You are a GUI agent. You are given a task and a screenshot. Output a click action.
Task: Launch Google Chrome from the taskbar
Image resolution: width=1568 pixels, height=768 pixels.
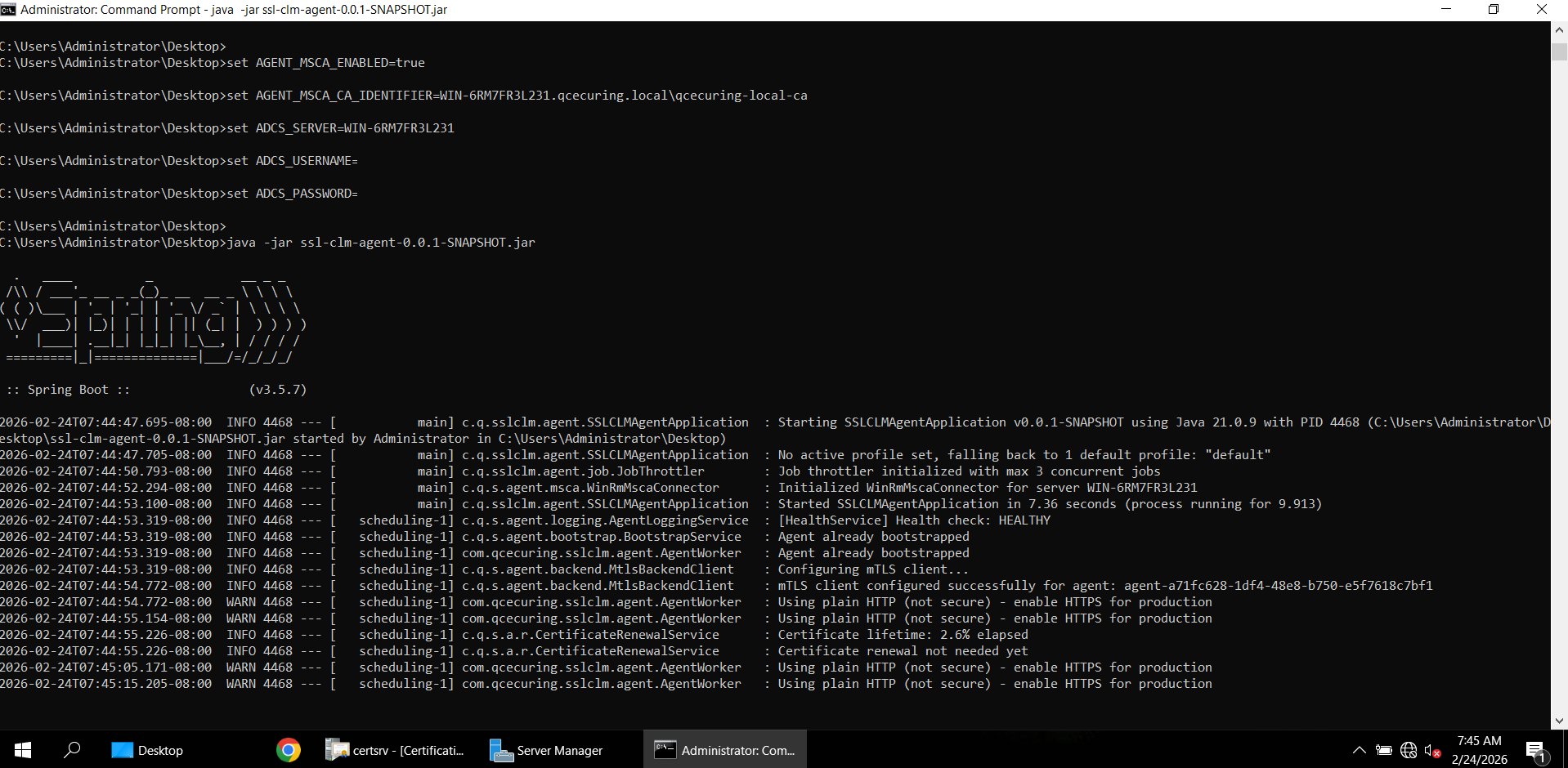coord(288,750)
